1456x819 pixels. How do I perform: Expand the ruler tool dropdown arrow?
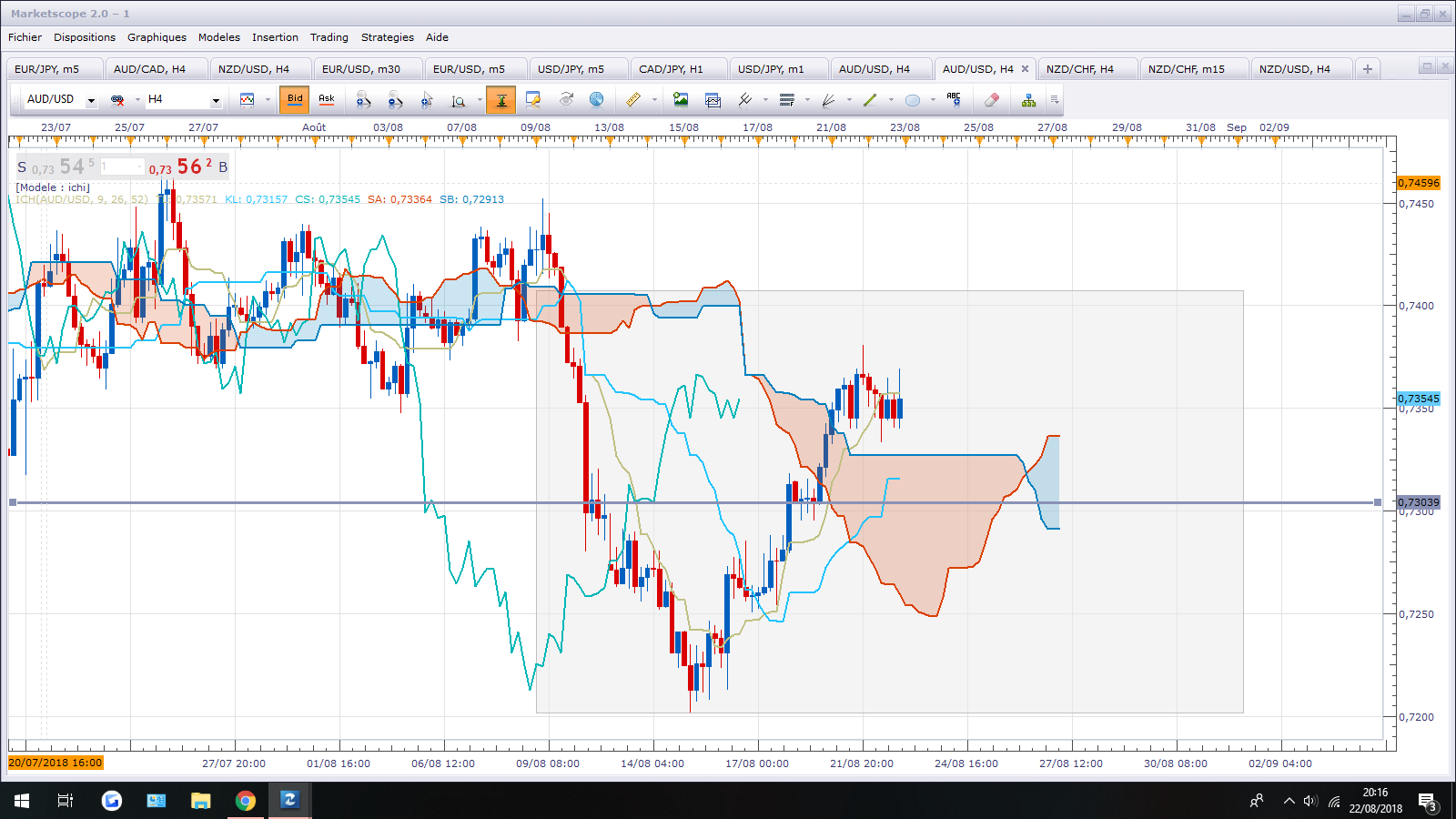(654, 100)
